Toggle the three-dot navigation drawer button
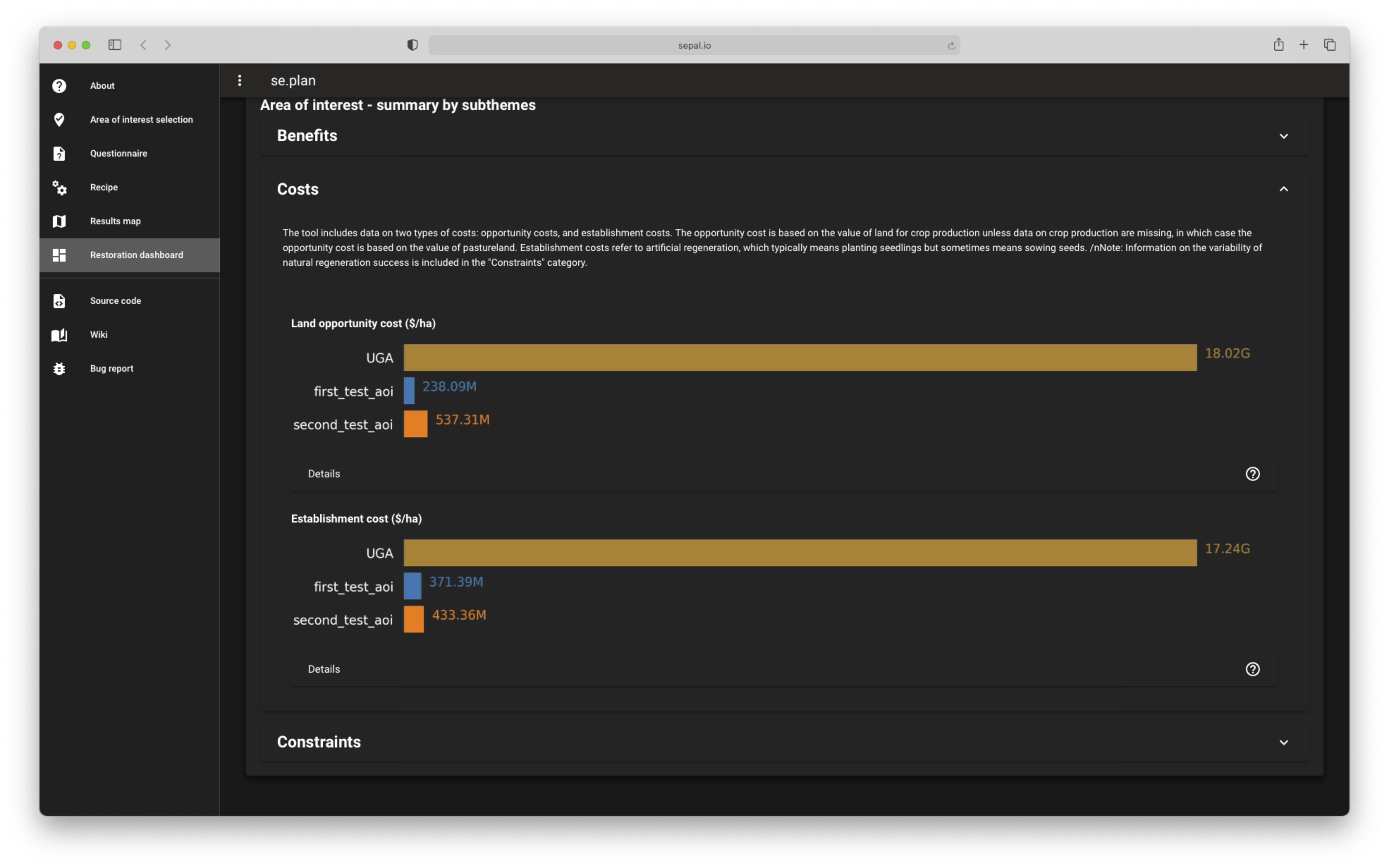 [x=239, y=80]
